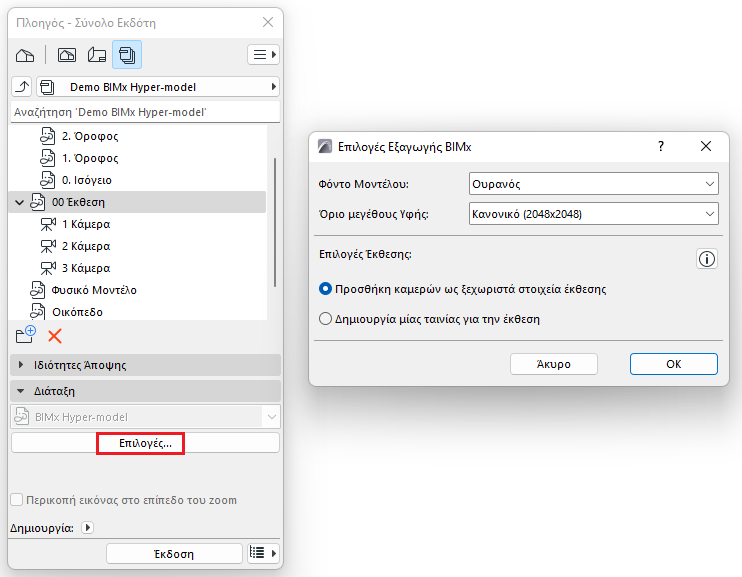This screenshot has height=577, width=742.
Task: Expand 'Ιδιότητες Άποψης' section
Action: tap(145, 365)
